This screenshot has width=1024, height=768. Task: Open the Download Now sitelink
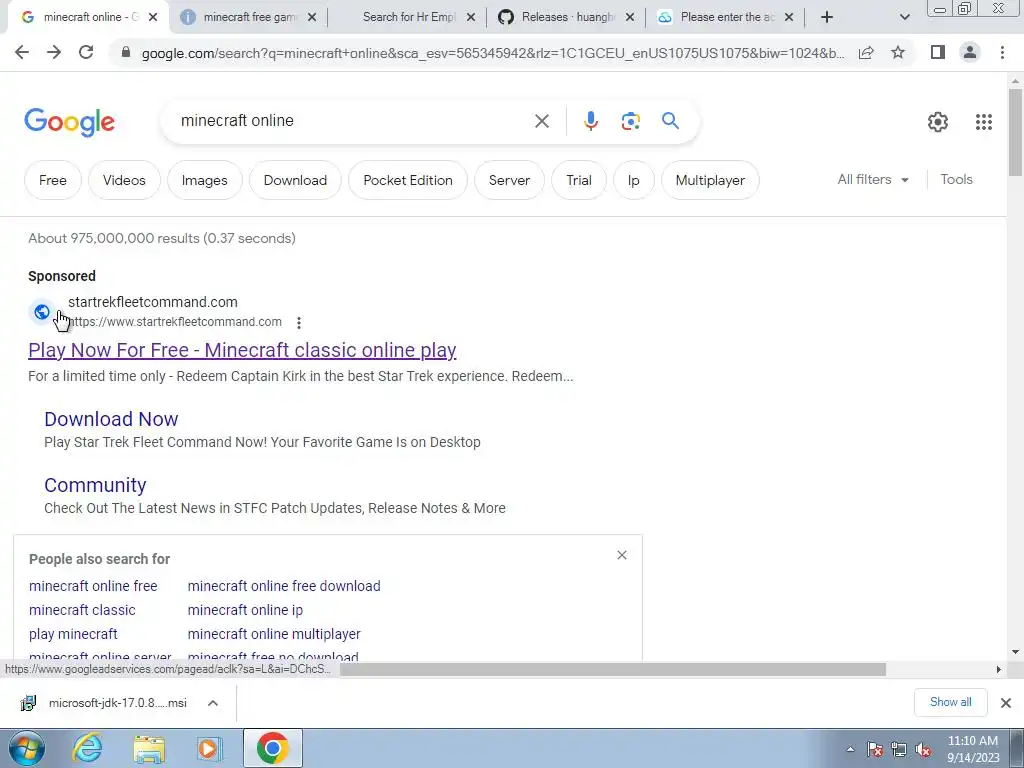click(111, 419)
